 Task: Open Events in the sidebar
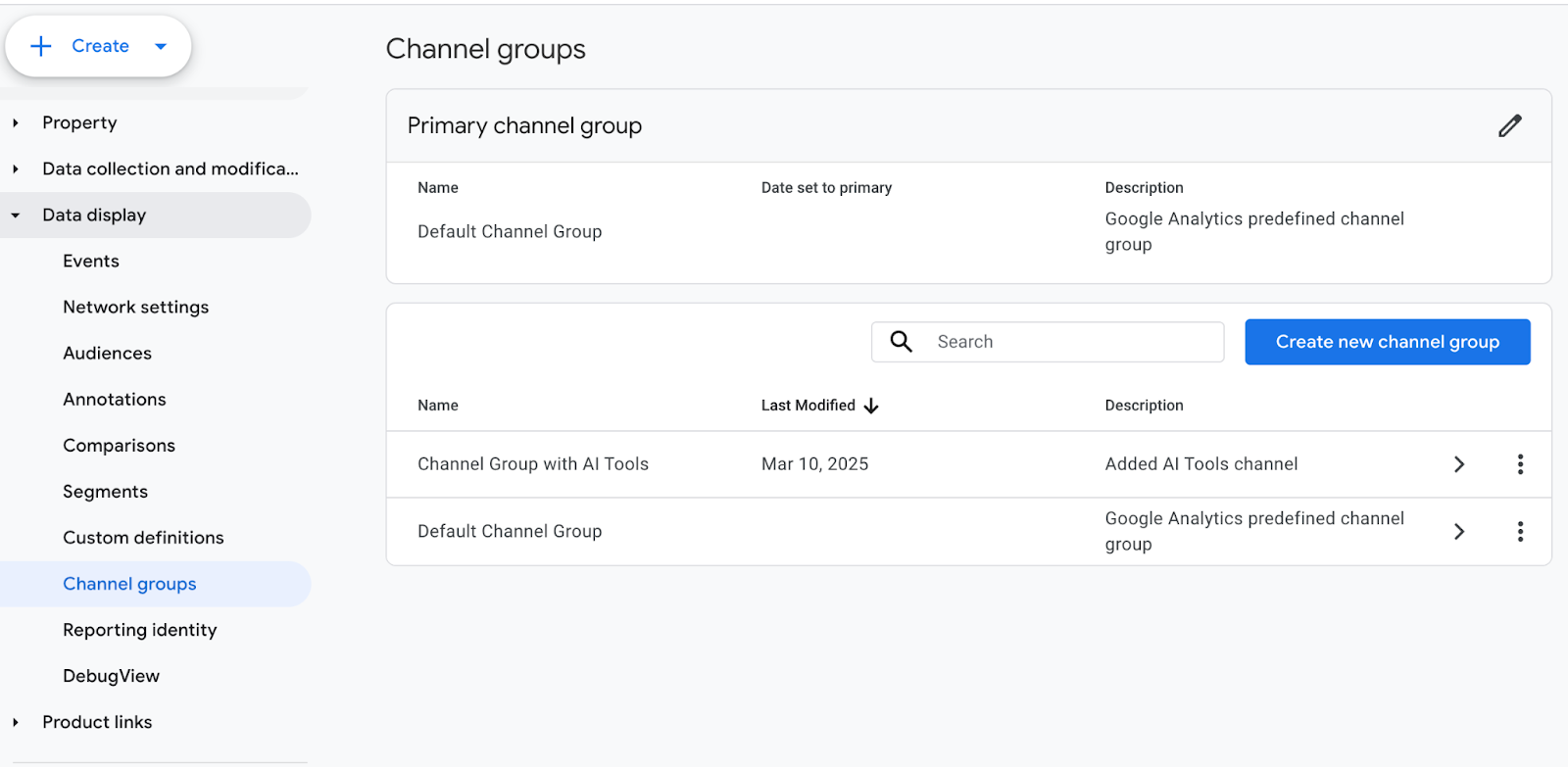point(91,262)
